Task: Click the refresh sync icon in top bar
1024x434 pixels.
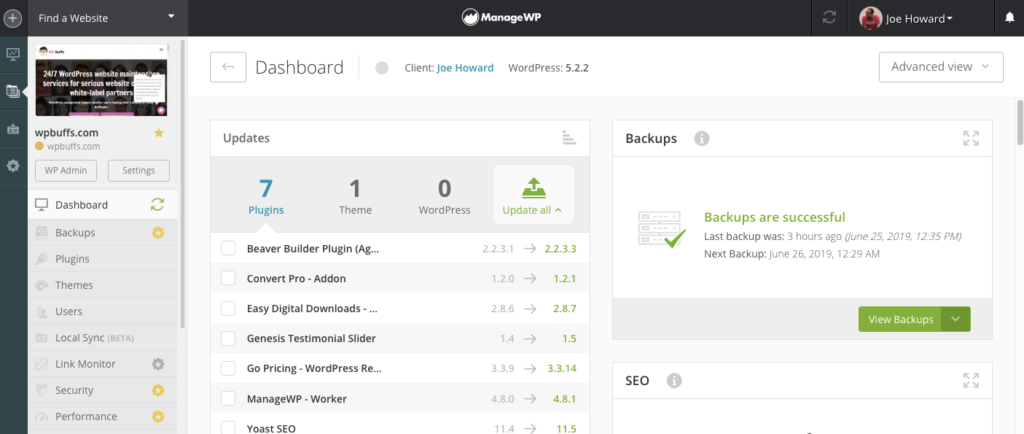Action: 829,18
